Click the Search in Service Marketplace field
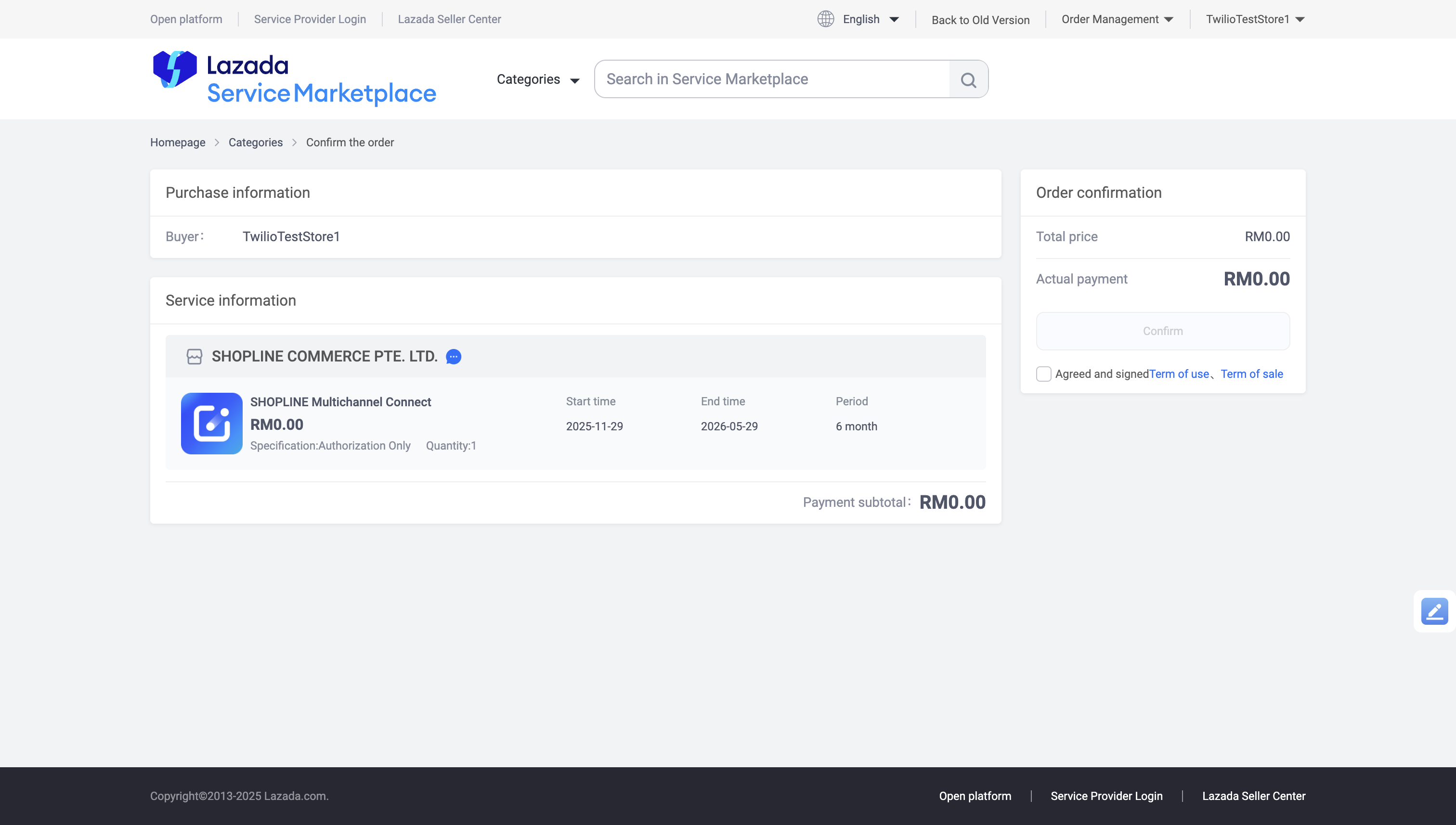The image size is (1456, 825). pos(772,79)
